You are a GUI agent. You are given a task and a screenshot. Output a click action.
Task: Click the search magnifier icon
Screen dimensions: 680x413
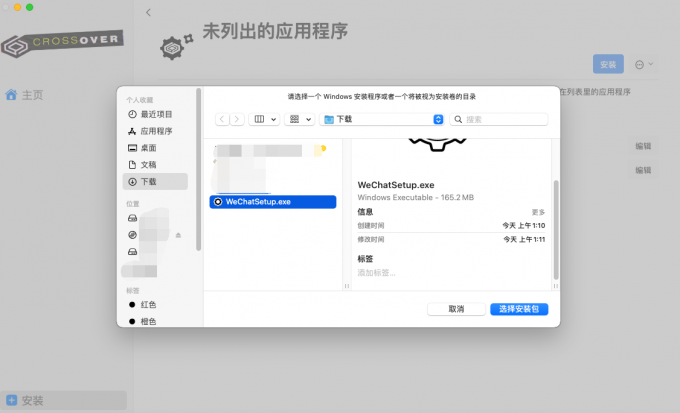[458, 119]
